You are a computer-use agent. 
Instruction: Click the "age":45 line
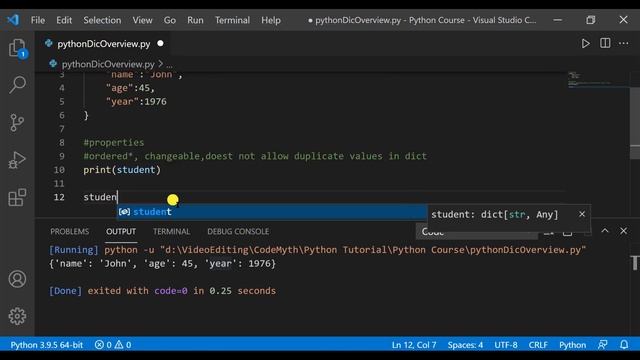coord(130,88)
